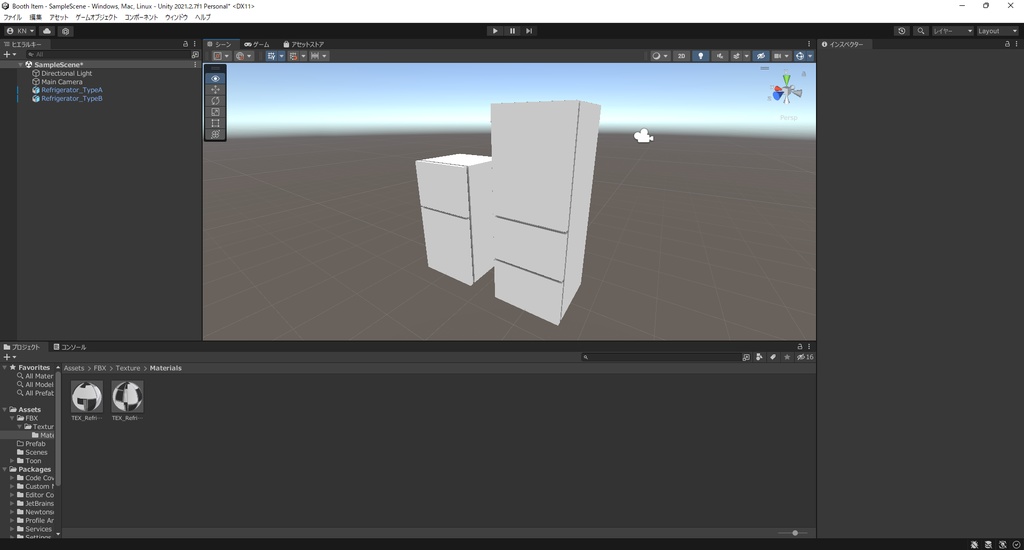Toggle global/local handle rotation button
This screenshot has height=550, width=1024.
[244, 56]
